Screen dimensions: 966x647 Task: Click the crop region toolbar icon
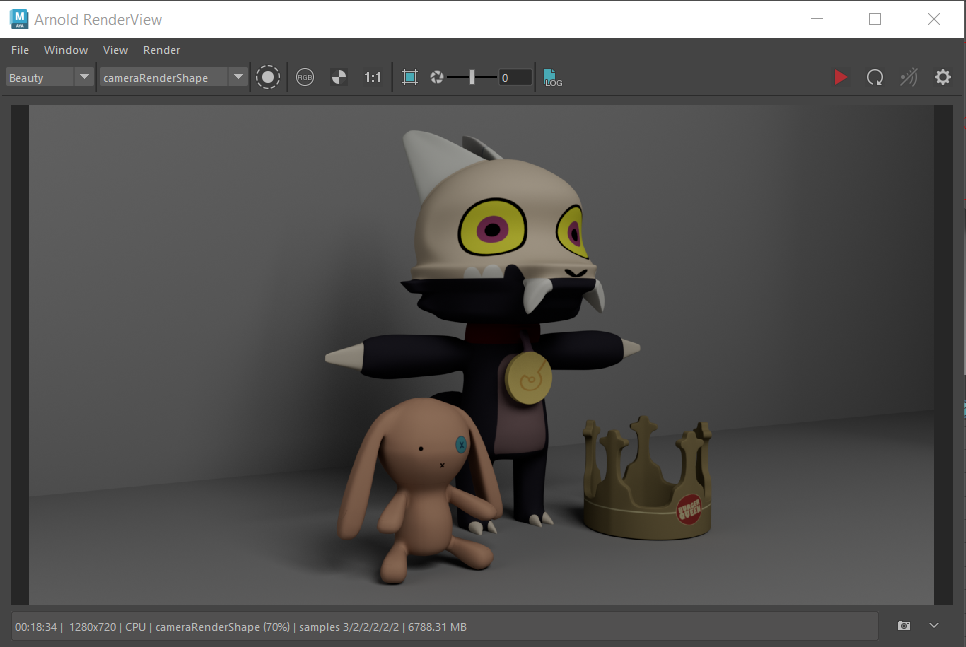[x=410, y=77]
